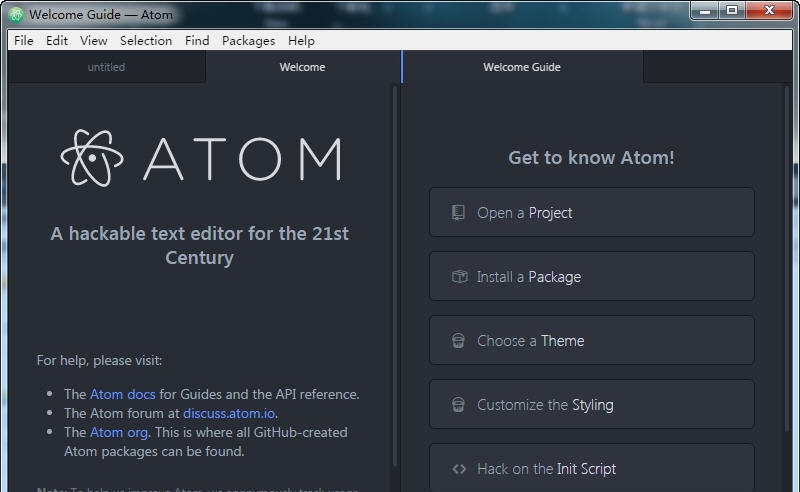Open the Find menu

click(197, 40)
